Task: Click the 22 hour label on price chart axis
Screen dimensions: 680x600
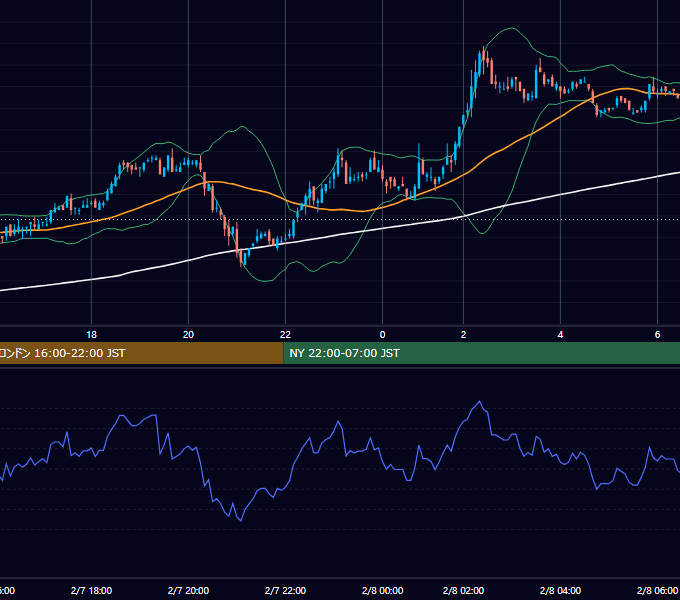Action: tap(285, 335)
